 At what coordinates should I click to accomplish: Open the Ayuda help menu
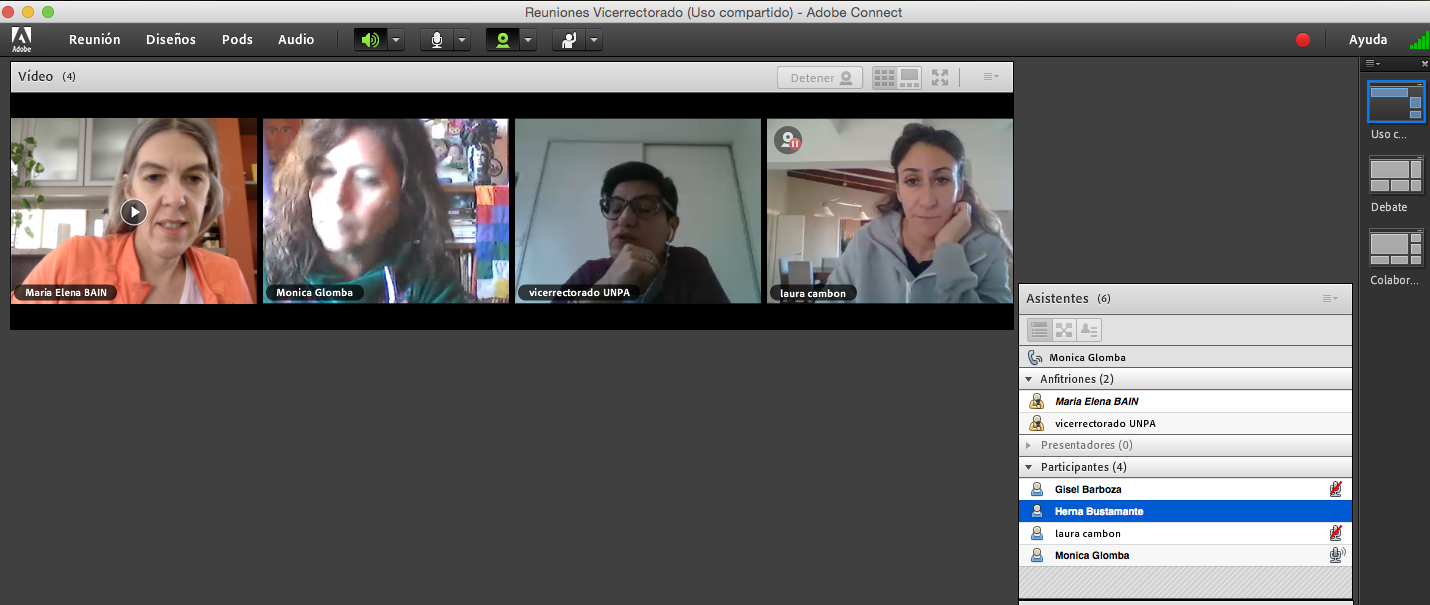tap(1367, 40)
